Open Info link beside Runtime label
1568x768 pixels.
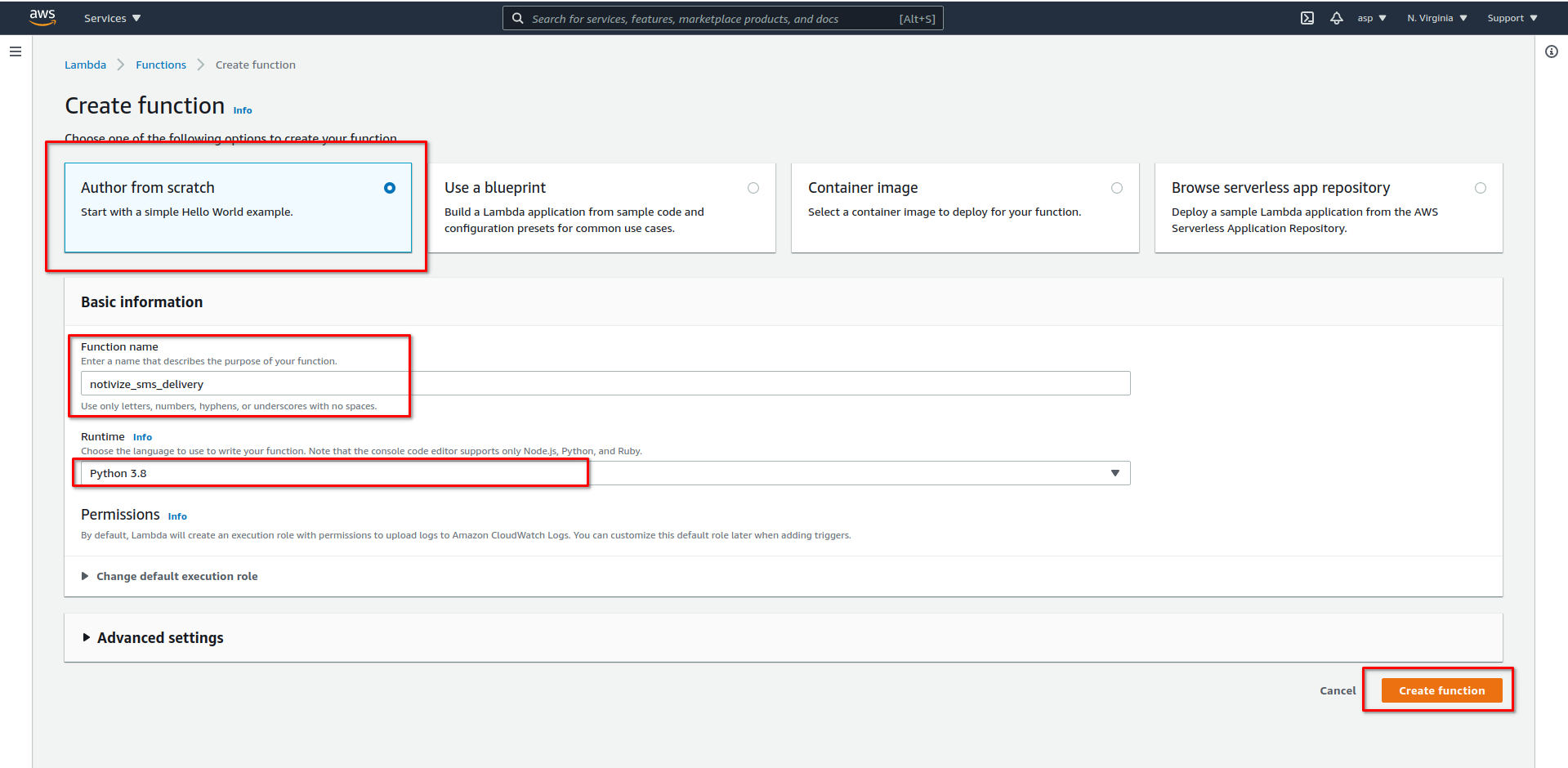[142, 437]
